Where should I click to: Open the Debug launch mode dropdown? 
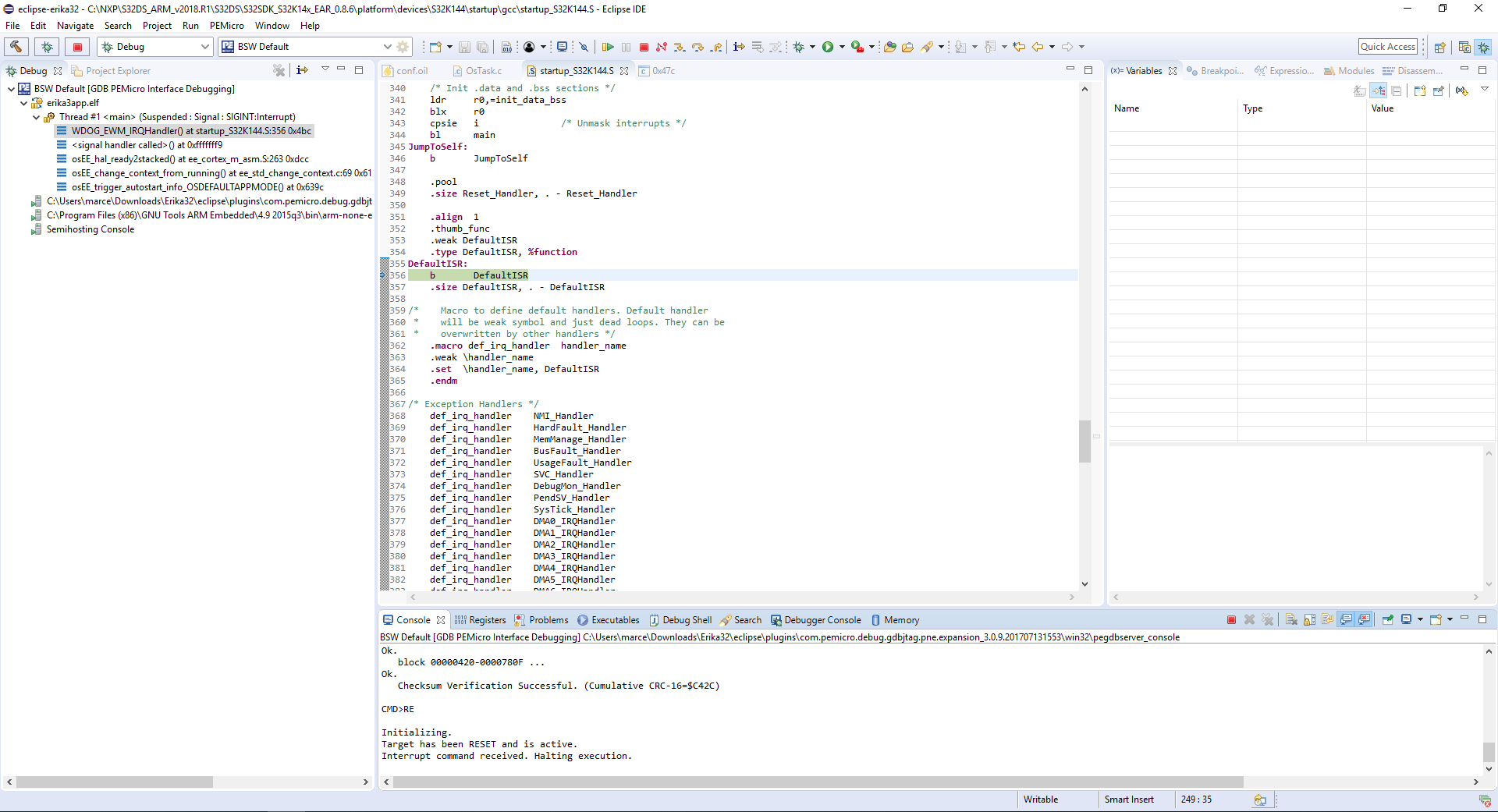pos(205,47)
